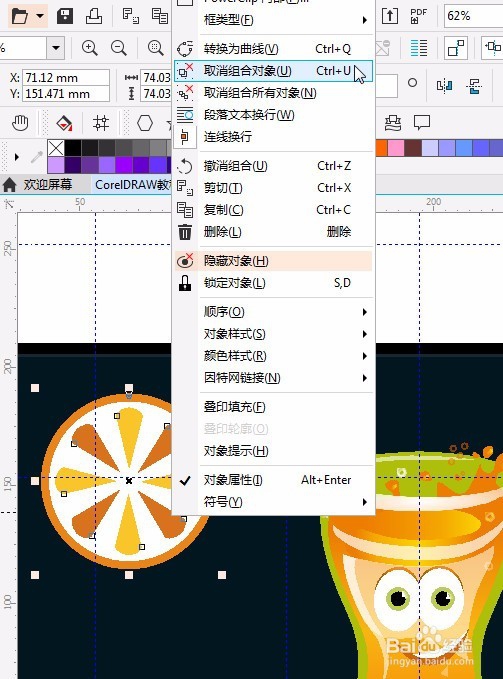The width and height of the screenshot is (503, 679).
Task: Click the rotation angle circle icon
Action: click(x=413, y=82)
